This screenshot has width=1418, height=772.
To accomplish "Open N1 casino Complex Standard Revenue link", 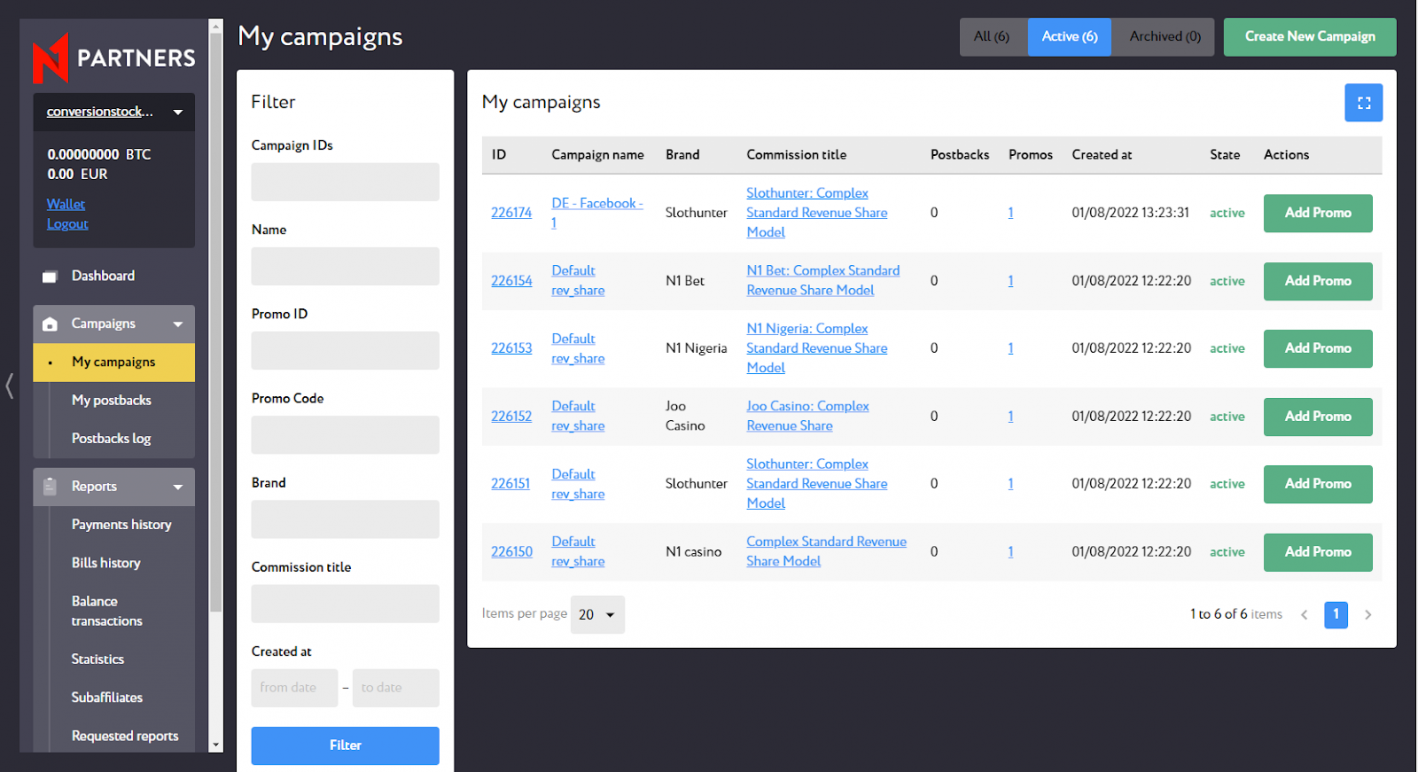I will point(826,552).
